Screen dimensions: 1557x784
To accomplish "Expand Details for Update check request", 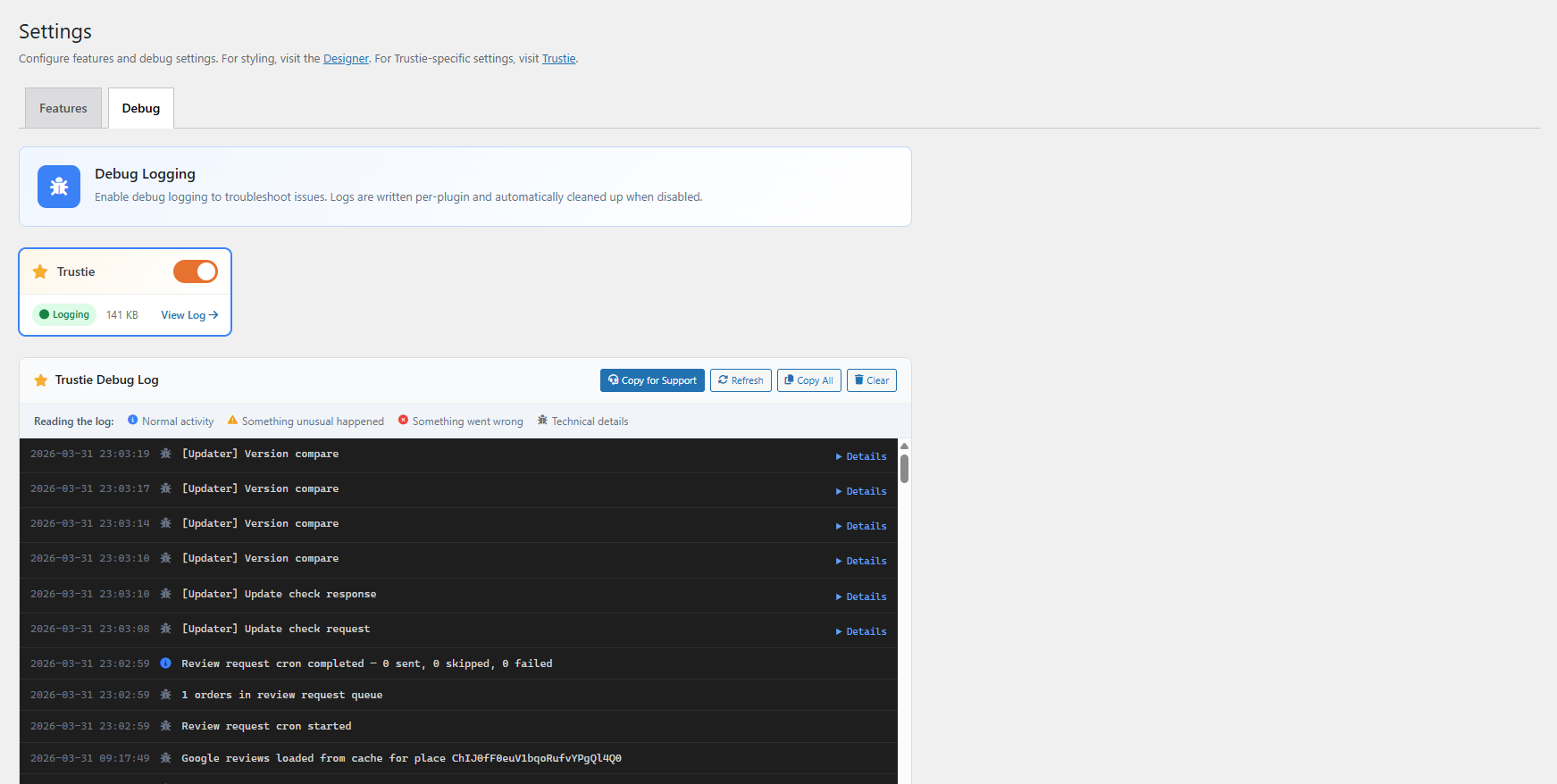I will click(861, 631).
